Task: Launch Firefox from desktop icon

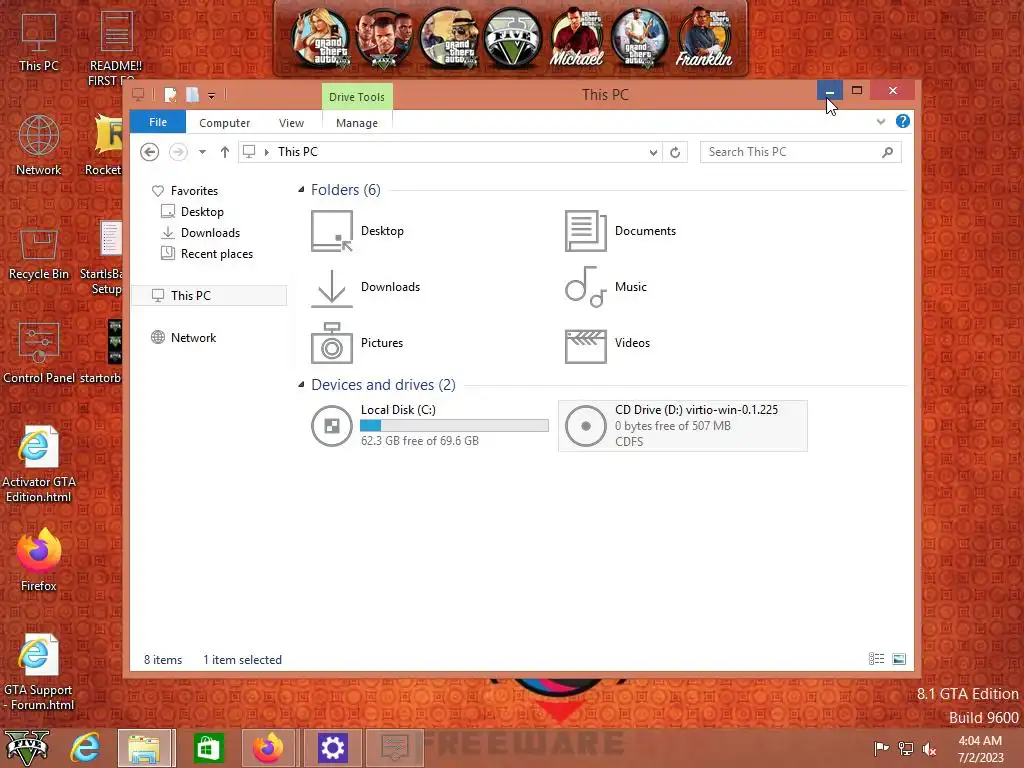Action: (39, 559)
